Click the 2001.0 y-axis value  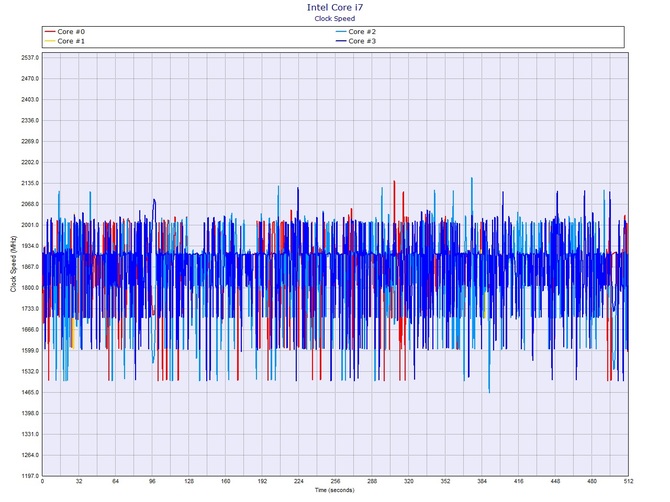pos(30,225)
